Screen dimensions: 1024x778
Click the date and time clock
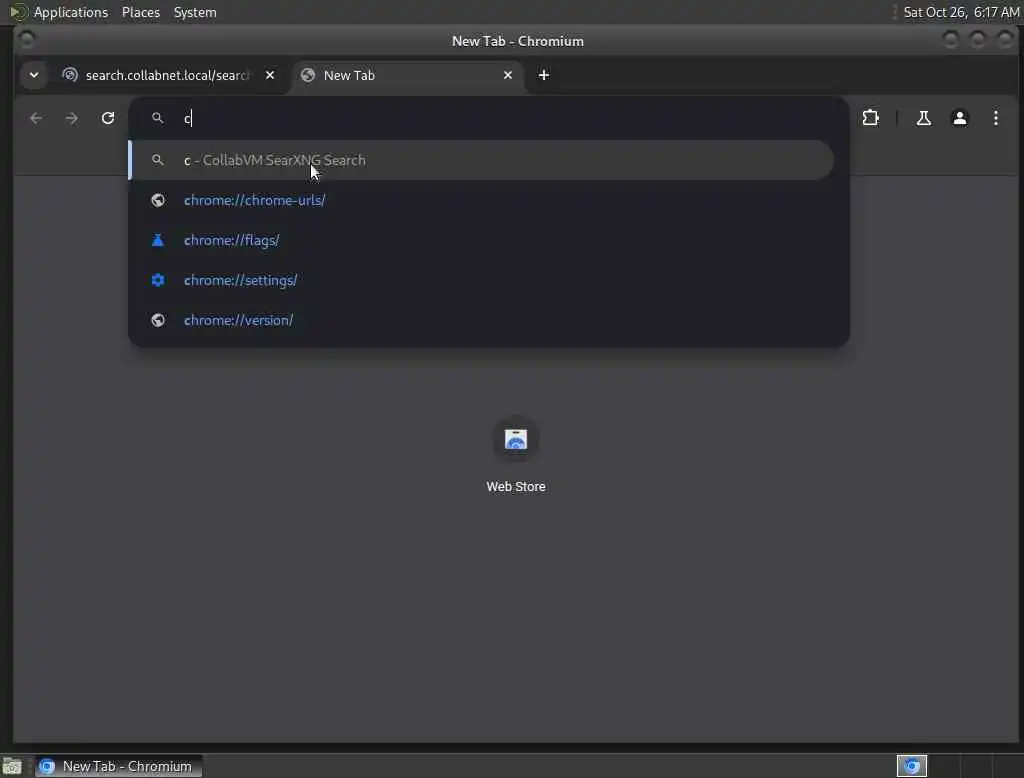[961, 12]
